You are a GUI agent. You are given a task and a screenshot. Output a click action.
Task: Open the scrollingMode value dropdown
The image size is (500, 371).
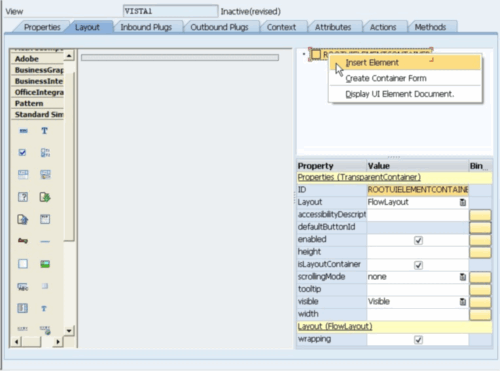[463, 277]
